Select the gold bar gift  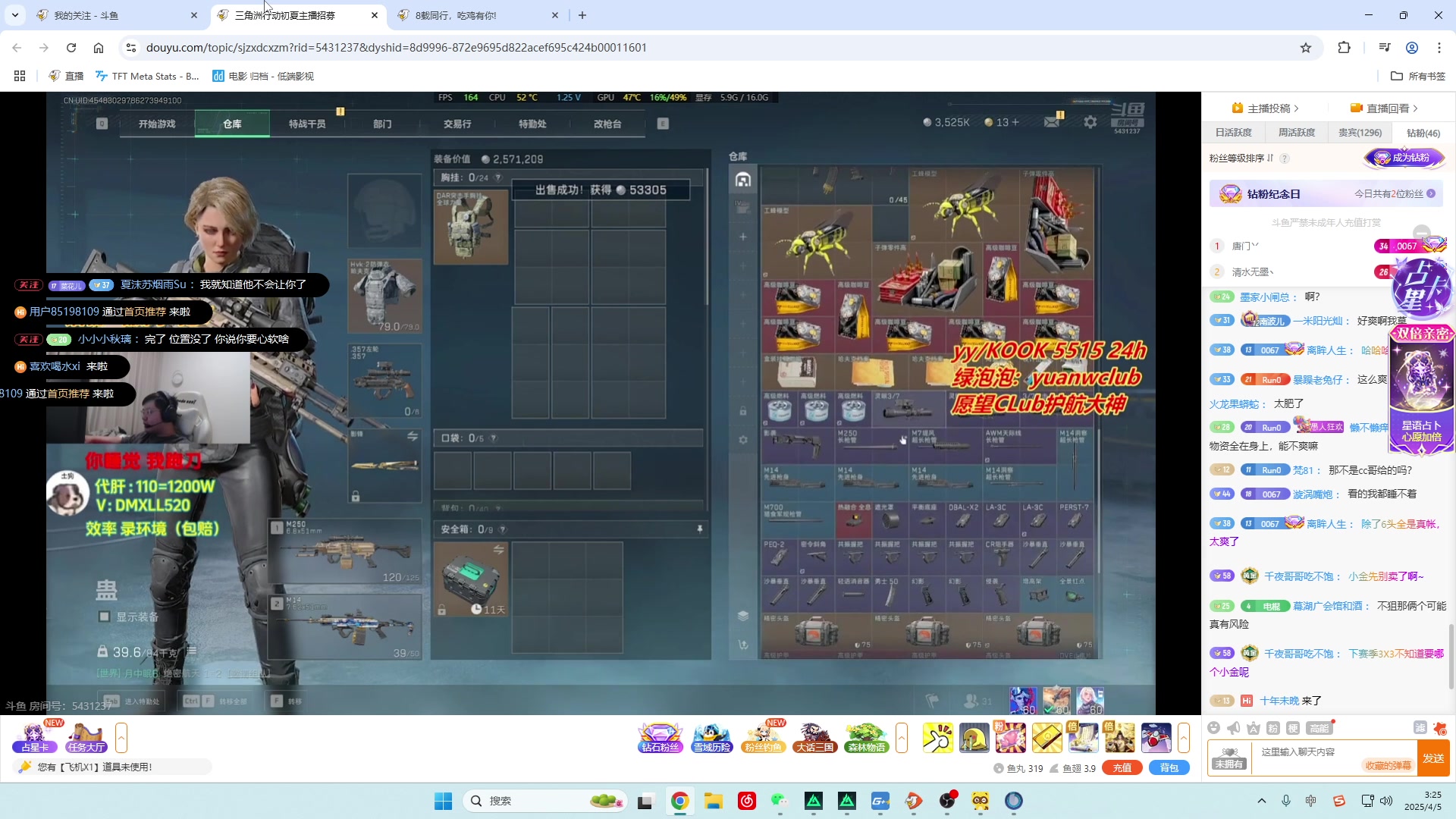click(x=1047, y=738)
